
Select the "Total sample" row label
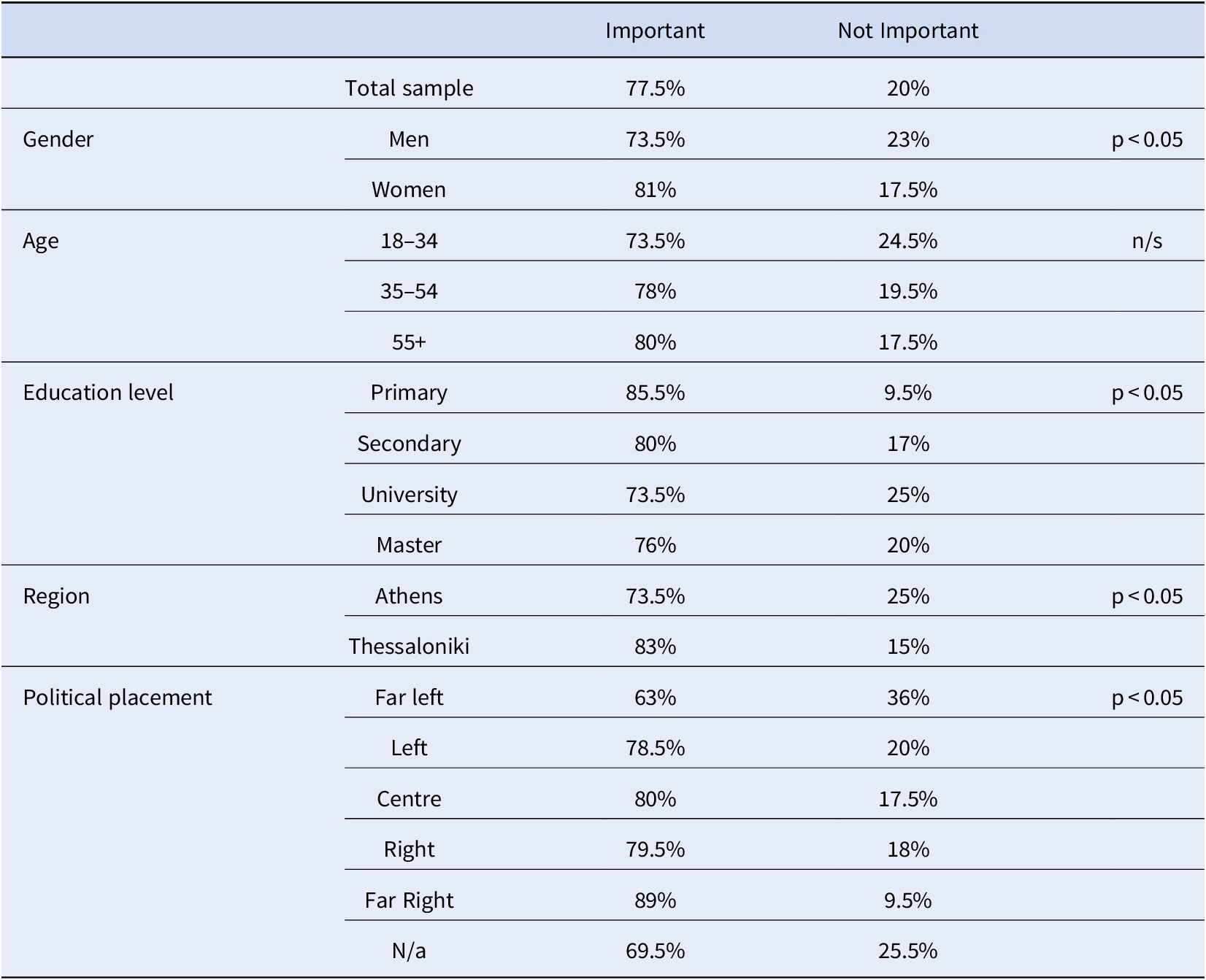pos(409,88)
